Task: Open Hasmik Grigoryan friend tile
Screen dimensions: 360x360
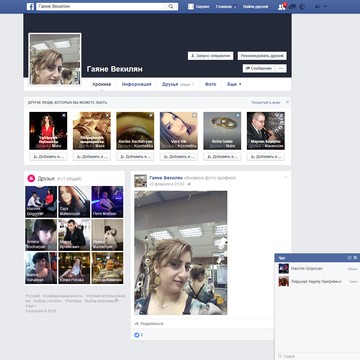Action: pos(41,202)
